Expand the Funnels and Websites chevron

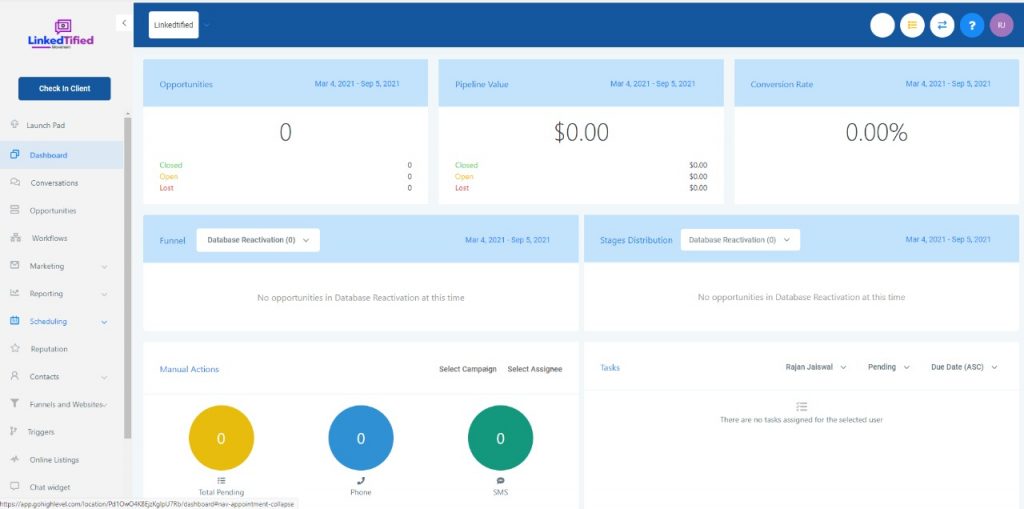point(105,404)
